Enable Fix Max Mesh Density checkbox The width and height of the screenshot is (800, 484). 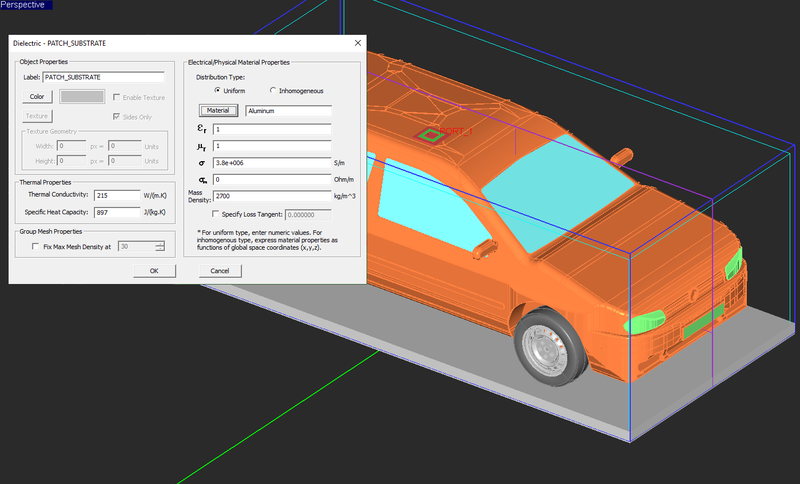[x=36, y=245]
